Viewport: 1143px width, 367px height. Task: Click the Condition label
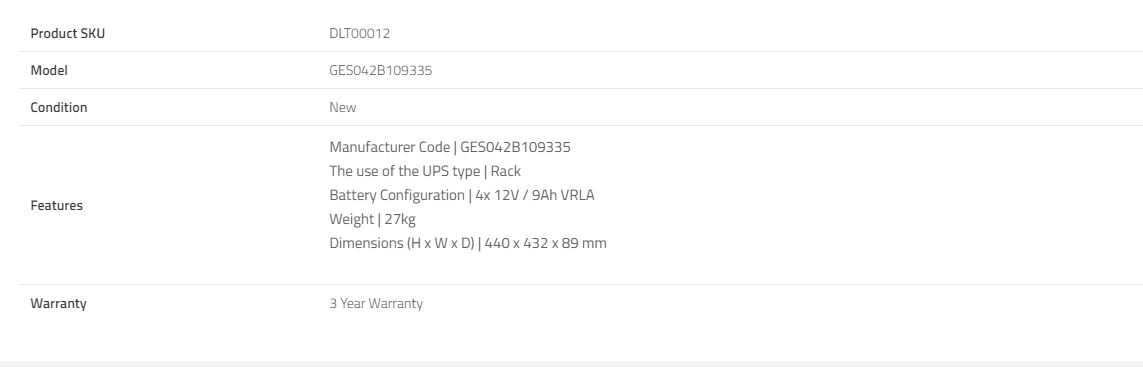58,107
